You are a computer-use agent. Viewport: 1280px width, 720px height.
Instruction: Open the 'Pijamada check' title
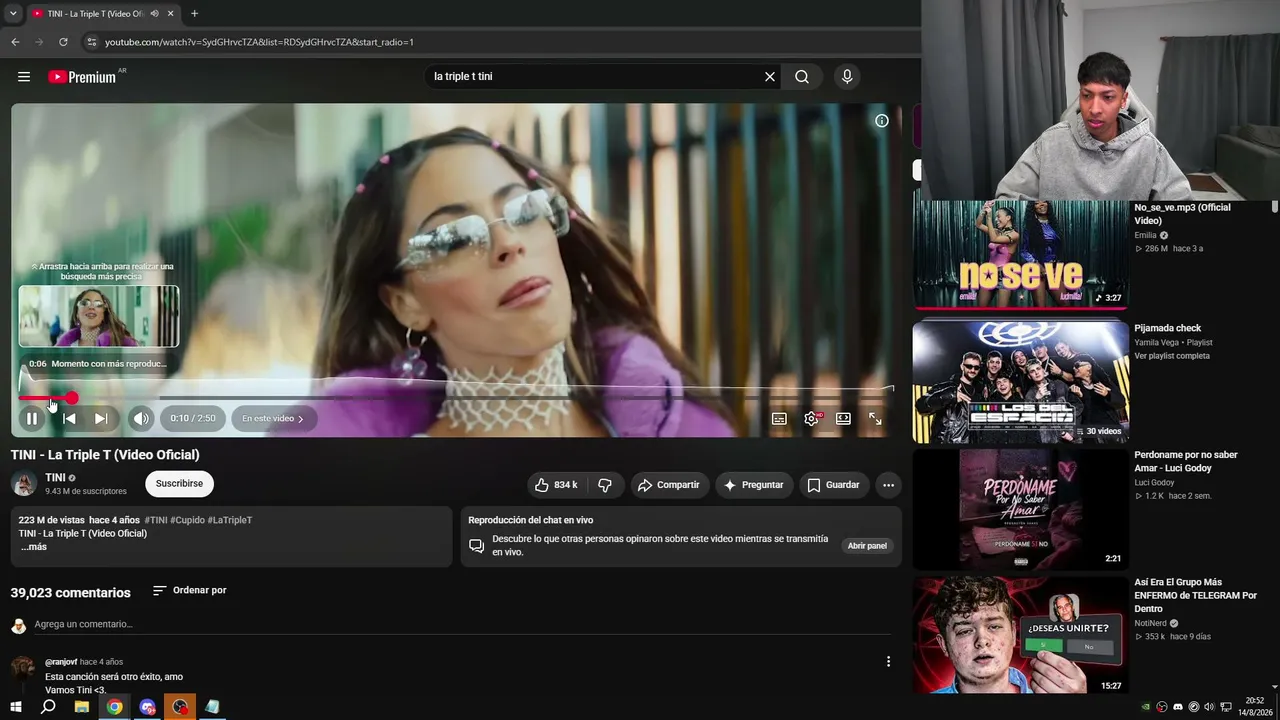1168,328
